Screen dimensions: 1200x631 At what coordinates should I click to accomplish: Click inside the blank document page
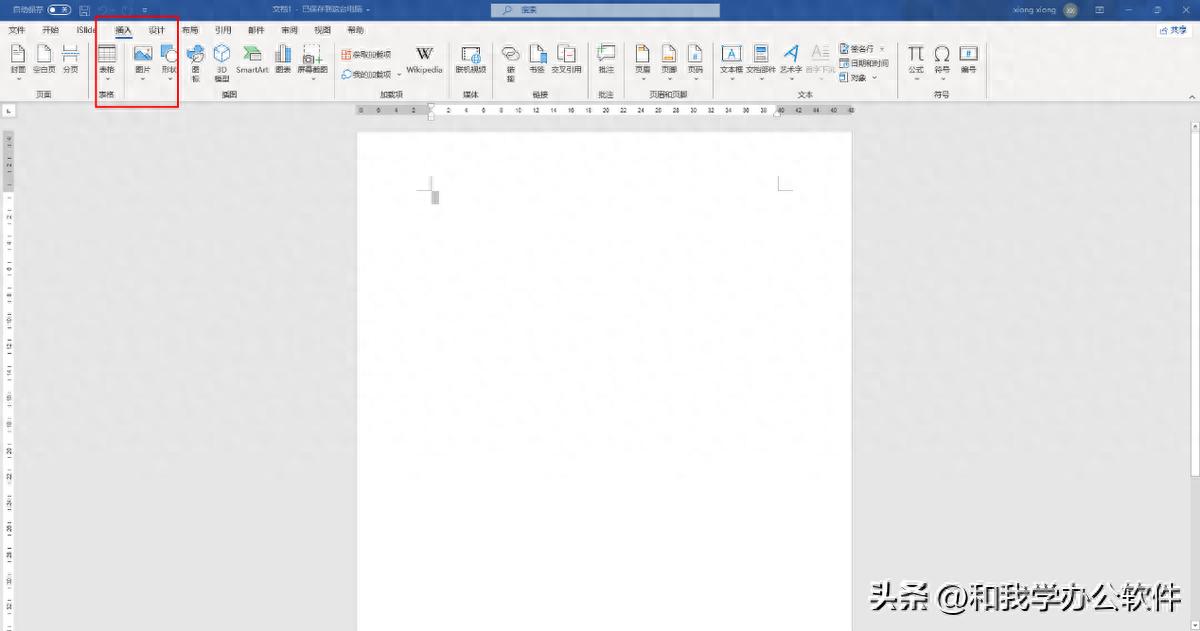point(604,380)
